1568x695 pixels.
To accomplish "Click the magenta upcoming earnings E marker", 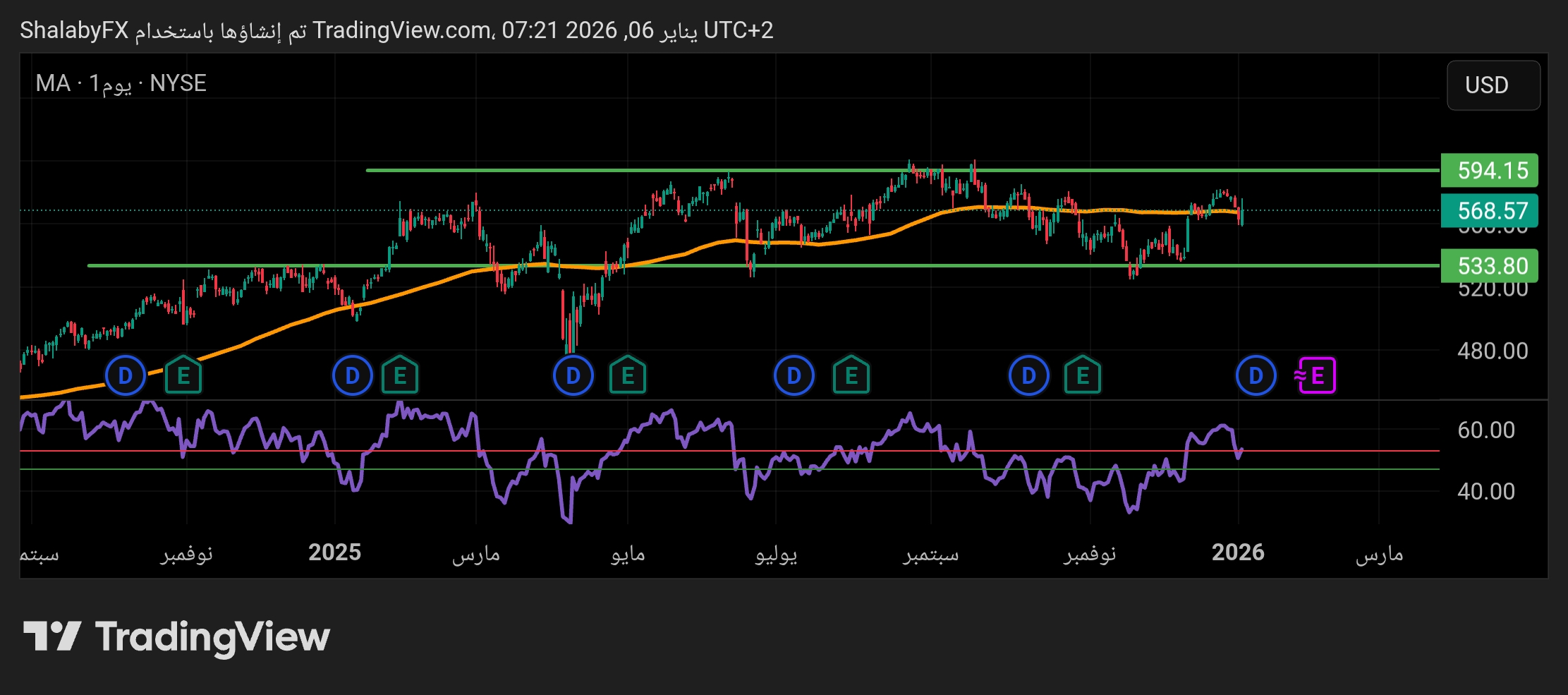I will click(1315, 375).
